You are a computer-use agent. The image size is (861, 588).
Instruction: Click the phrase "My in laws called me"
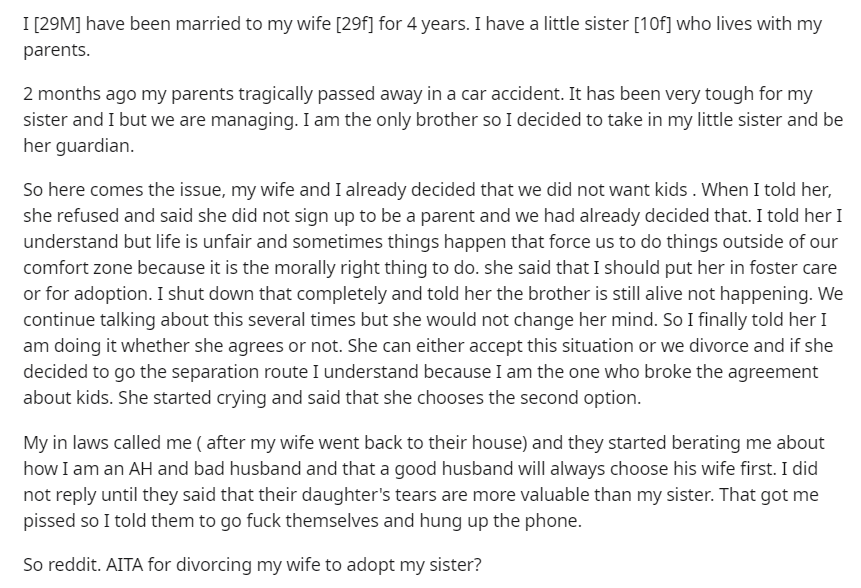tap(108, 443)
